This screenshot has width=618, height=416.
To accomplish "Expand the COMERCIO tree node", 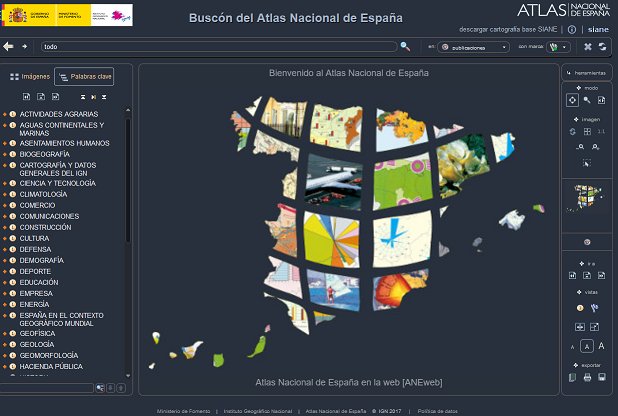I will pos(5,205).
